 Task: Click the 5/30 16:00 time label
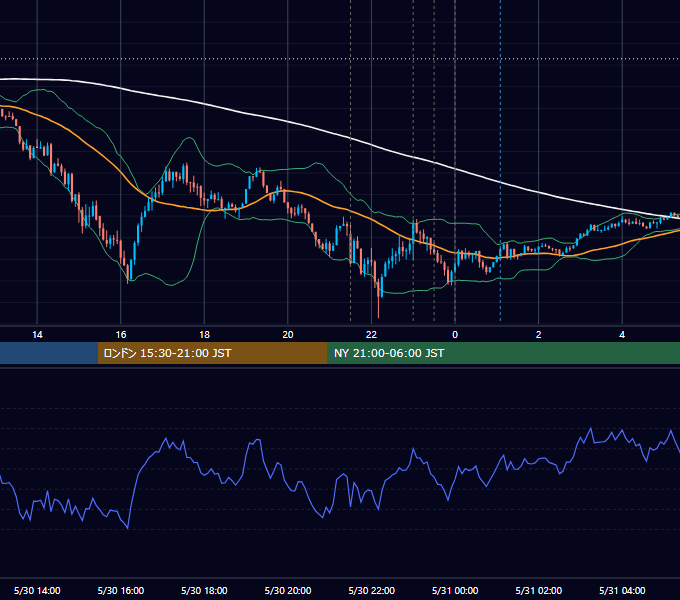(121, 590)
